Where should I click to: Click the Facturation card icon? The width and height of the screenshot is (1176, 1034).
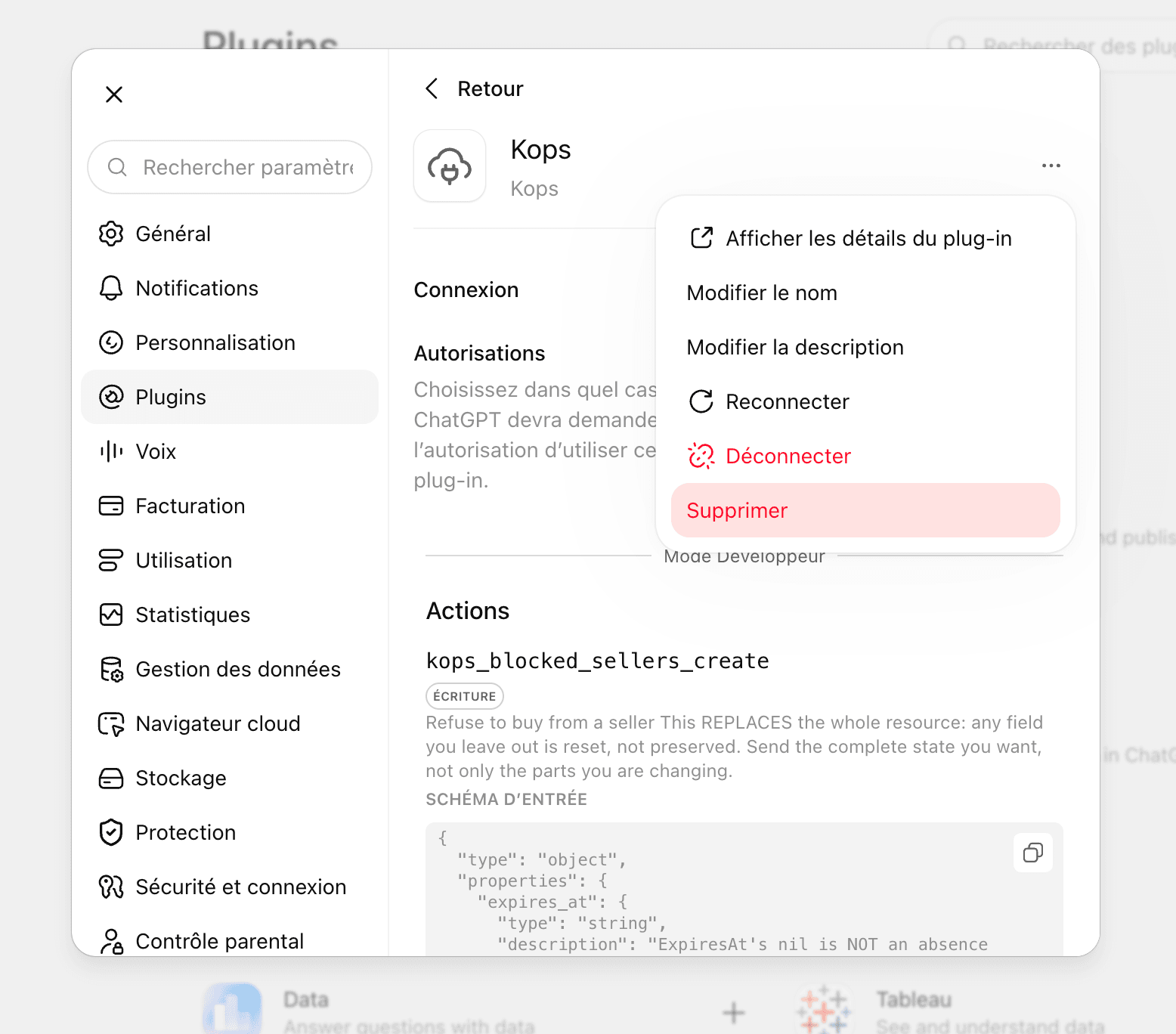click(x=111, y=506)
